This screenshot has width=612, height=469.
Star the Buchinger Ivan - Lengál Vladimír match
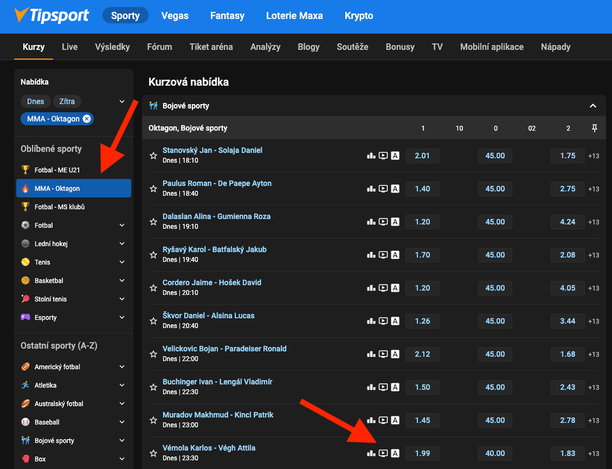click(153, 387)
